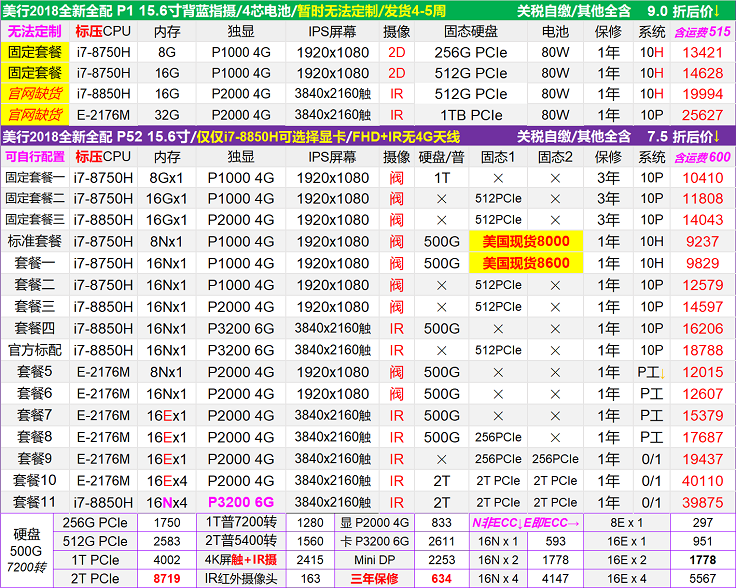The image size is (736, 588).
Task: Select the price 15379
Action: pos(702,415)
